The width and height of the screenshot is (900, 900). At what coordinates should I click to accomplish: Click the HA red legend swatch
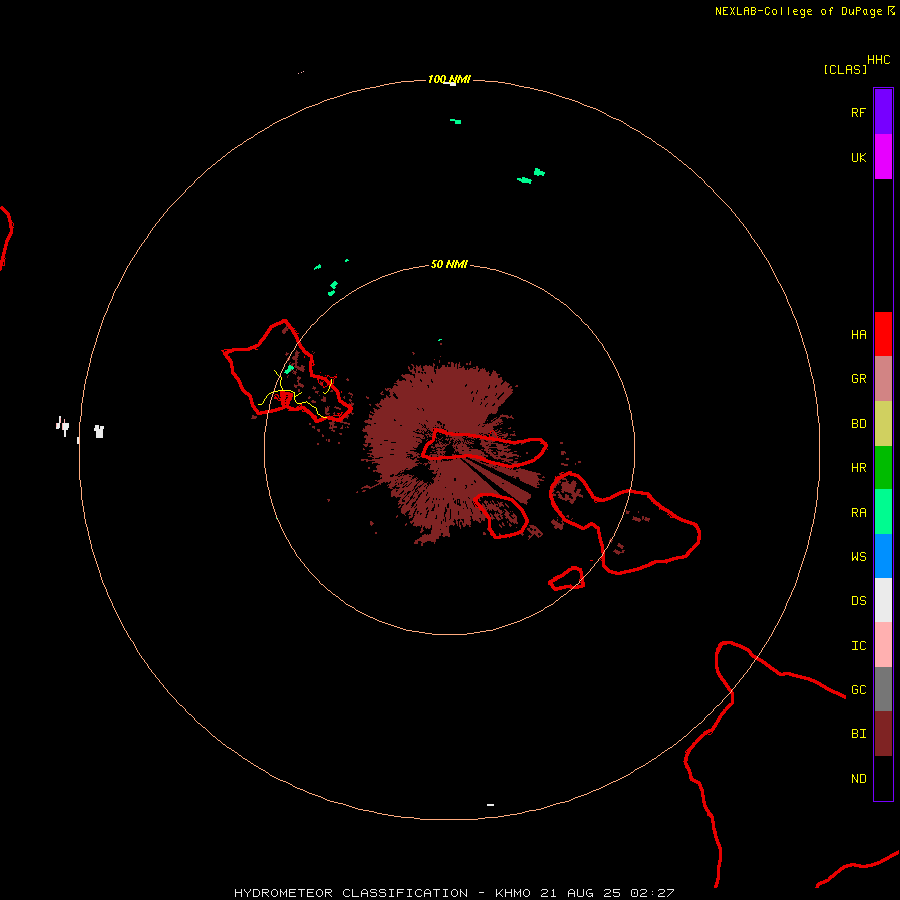tap(883, 334)
